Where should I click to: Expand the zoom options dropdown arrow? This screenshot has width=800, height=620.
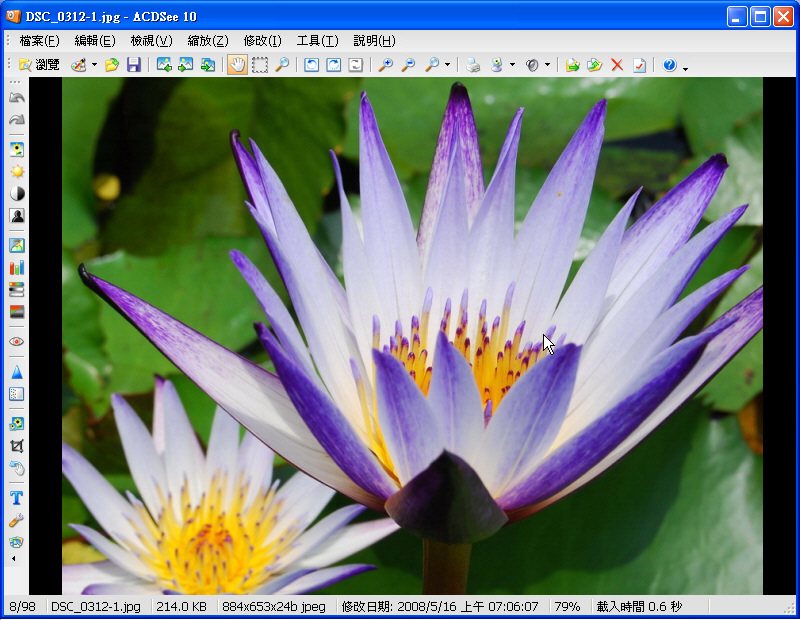point(447,65)
